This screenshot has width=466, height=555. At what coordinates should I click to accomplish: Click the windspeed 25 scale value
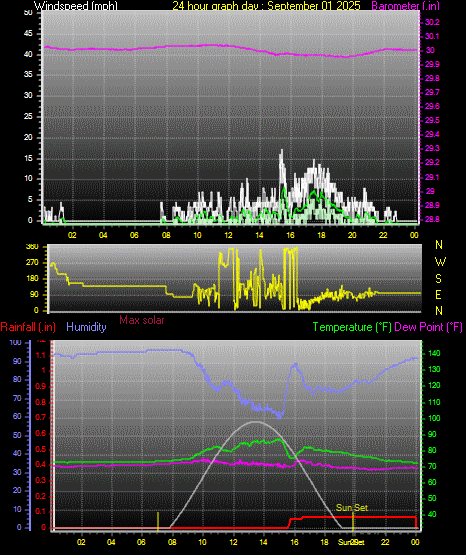click(x=28, y=116)
